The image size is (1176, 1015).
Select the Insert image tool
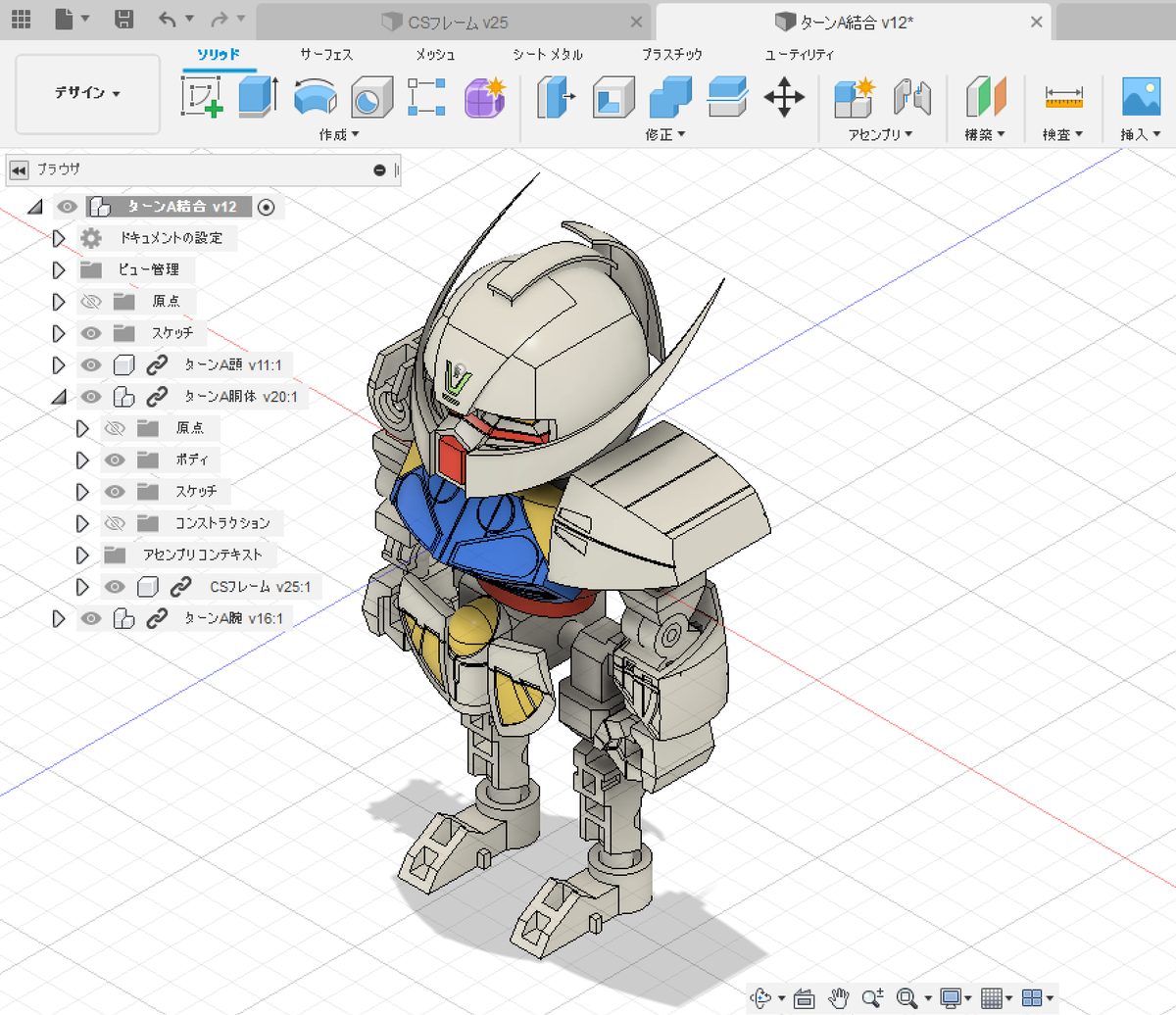coord(1142,97)
